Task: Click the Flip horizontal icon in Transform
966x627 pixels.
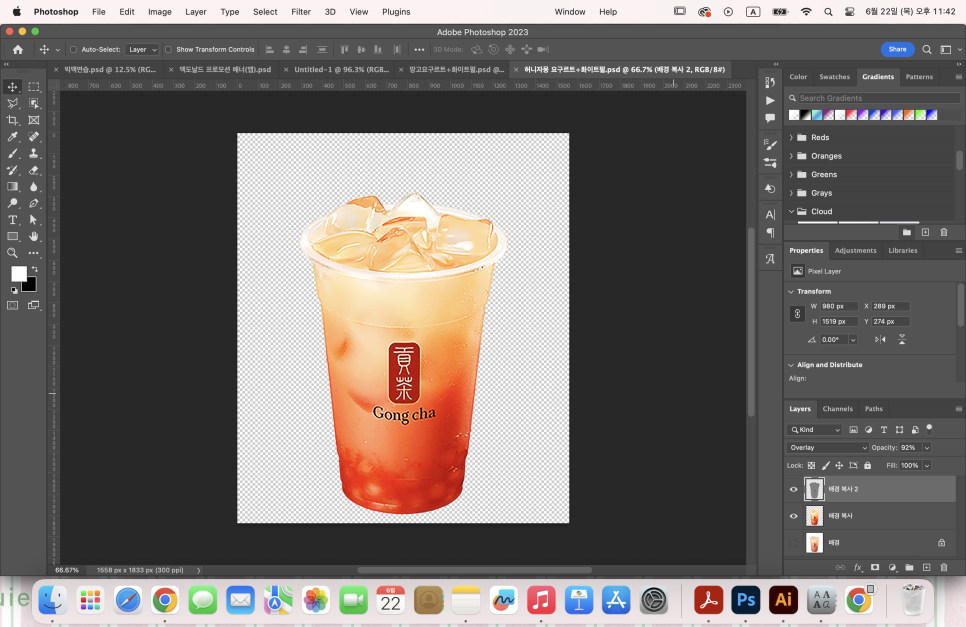Action: pyautogui.click(x=880, y=339)
